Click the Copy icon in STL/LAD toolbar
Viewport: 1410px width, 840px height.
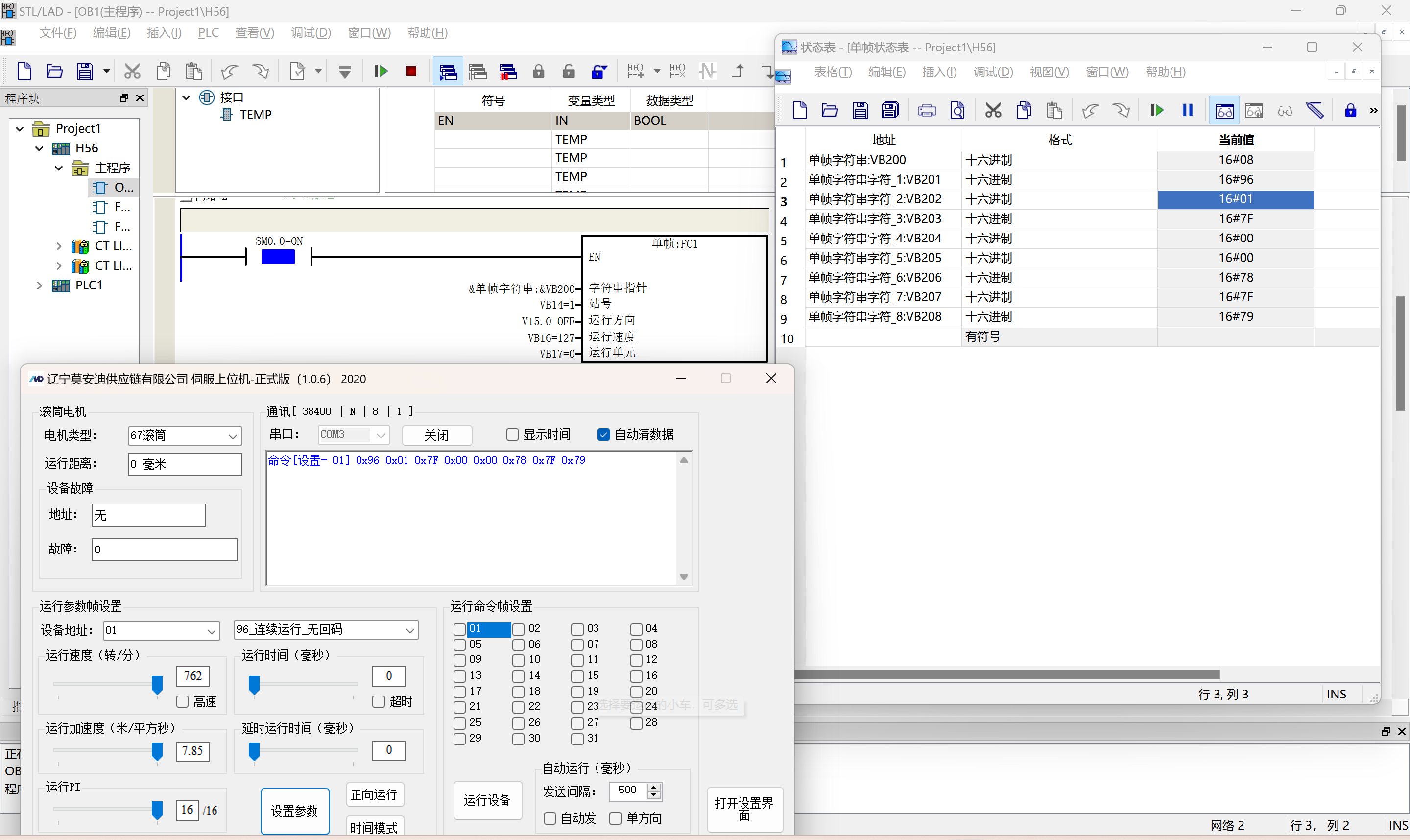164,72
